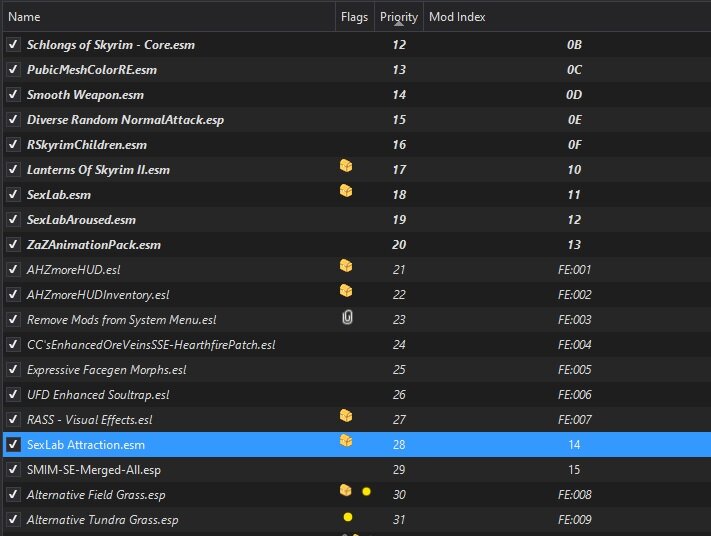The image size is (711, 536).
Task: Click mod index FE:009 cell
Action: (574, 520)
